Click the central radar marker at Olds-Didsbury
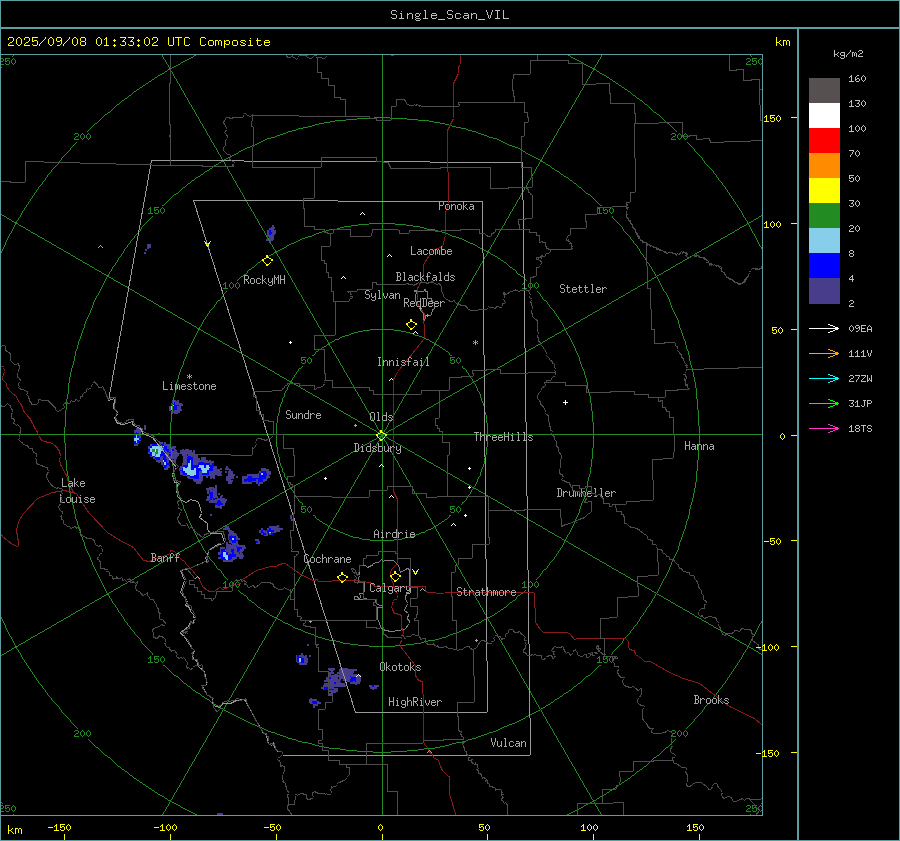Screen dimensions: 900x841 point(381,435)
